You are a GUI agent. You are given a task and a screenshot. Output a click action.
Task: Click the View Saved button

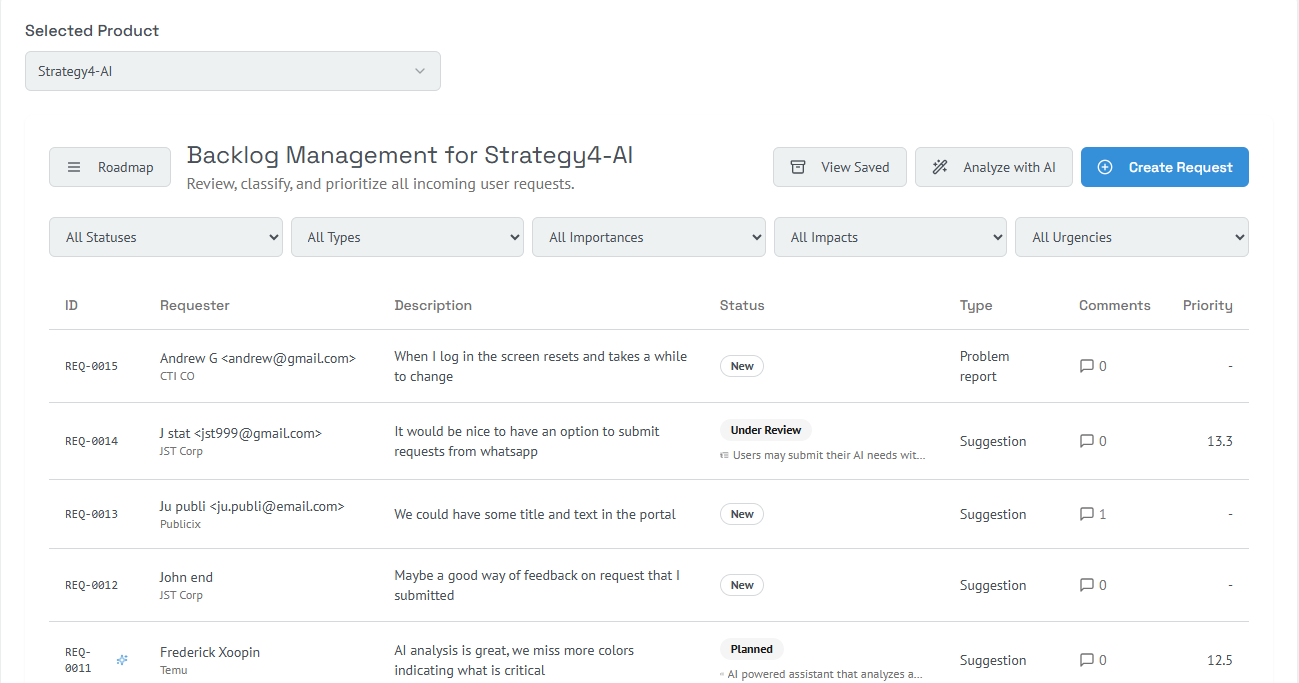tap(840, 167)
